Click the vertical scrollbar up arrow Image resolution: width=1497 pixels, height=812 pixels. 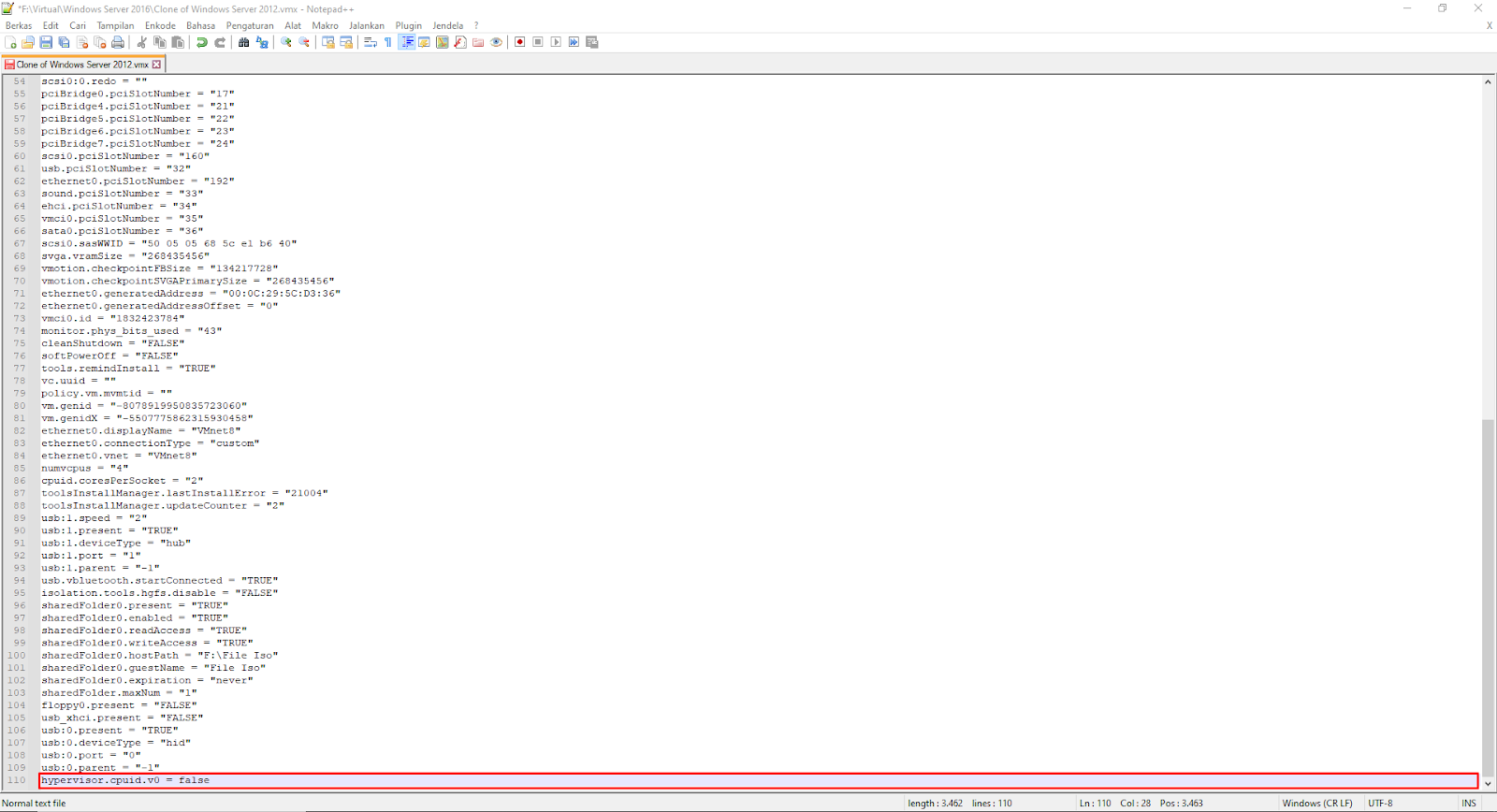(1488, 82)
